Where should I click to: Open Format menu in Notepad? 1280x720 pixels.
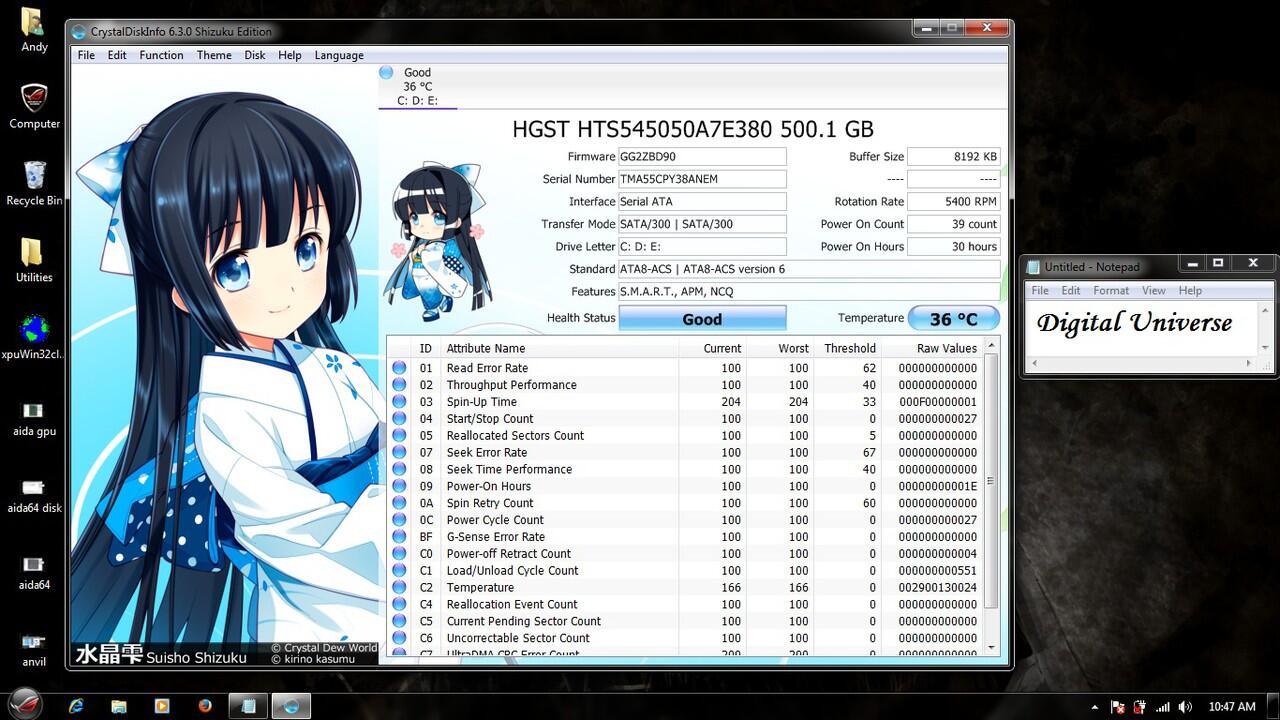[x=1111, y=290]
